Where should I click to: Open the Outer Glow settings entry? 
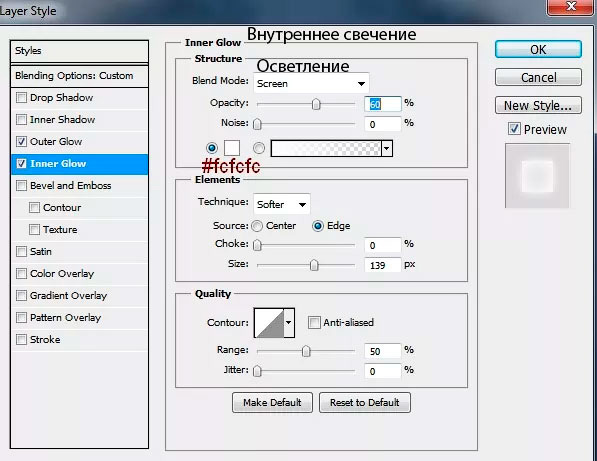point(56,142)
